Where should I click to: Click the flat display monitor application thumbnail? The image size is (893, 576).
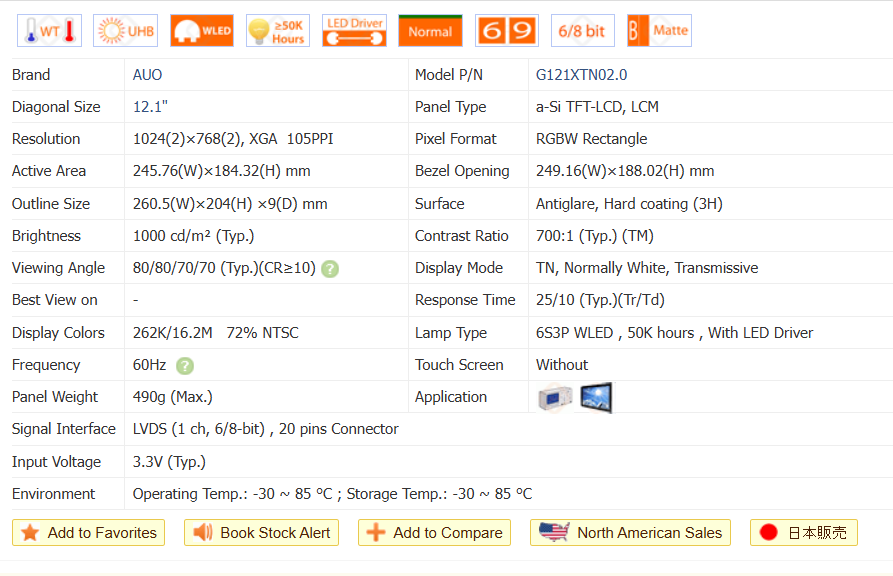(x=596, y=397)
